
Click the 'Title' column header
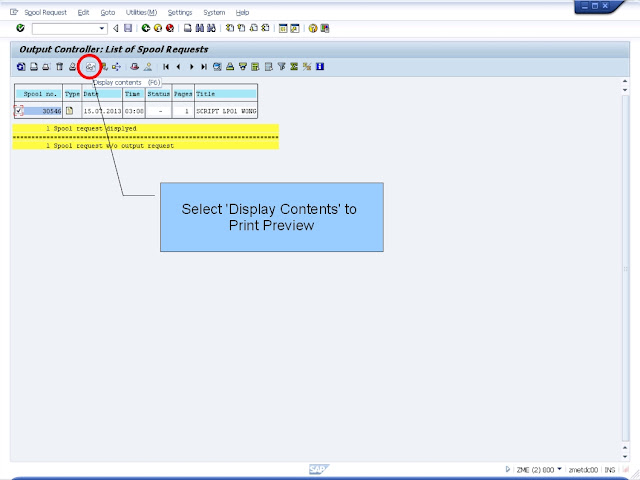[x=226, y=94]
